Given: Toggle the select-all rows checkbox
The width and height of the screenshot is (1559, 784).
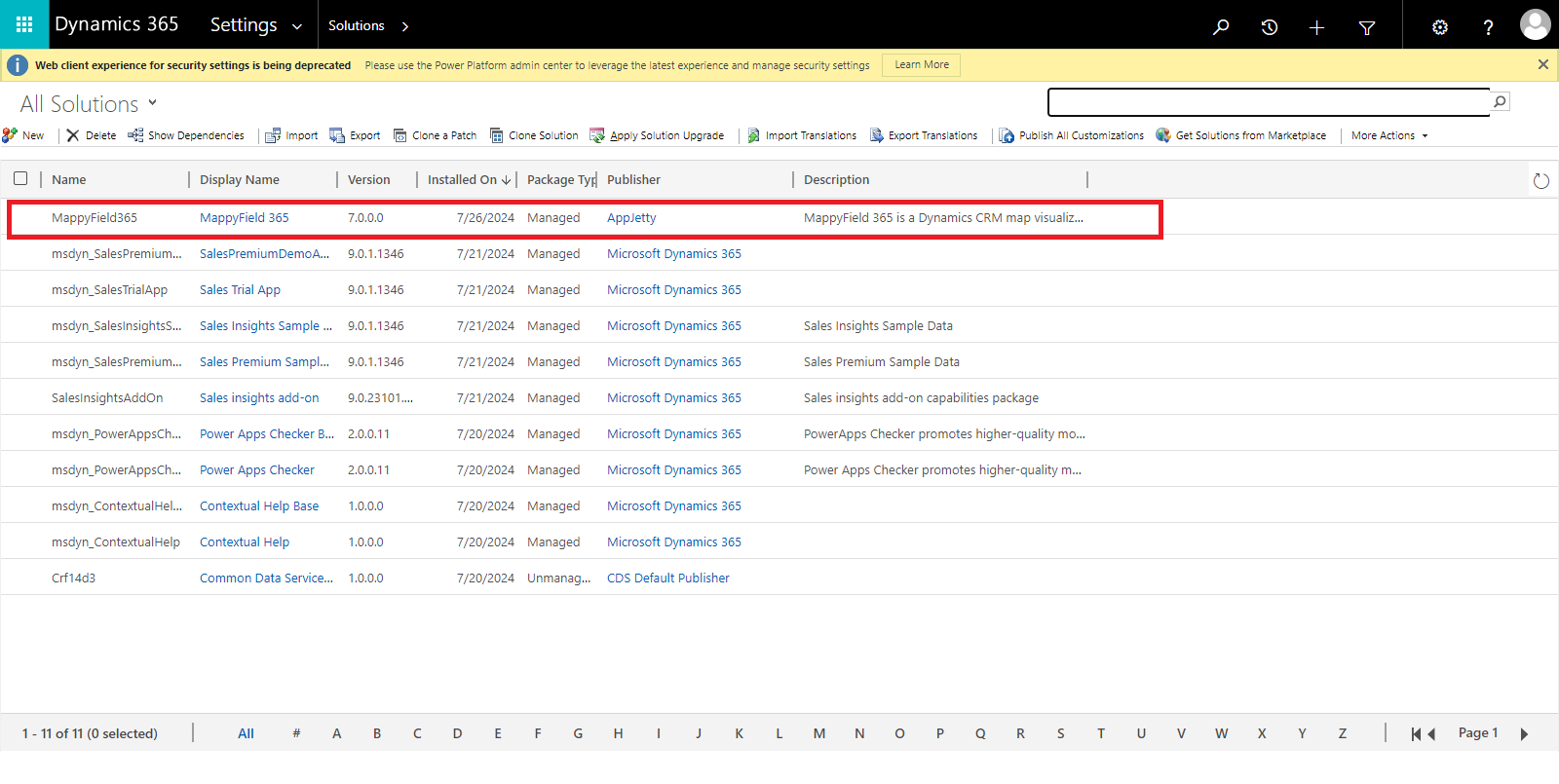Looking at the screenshot, I should coord(20,178).
